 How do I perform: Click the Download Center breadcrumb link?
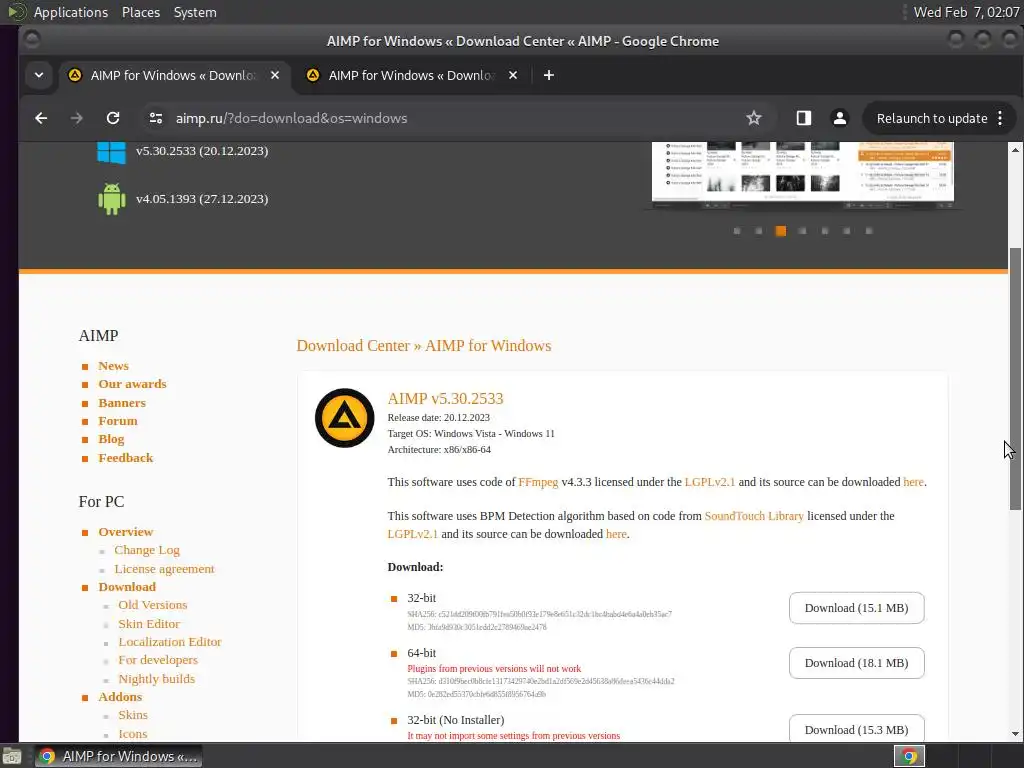(353, 345)
